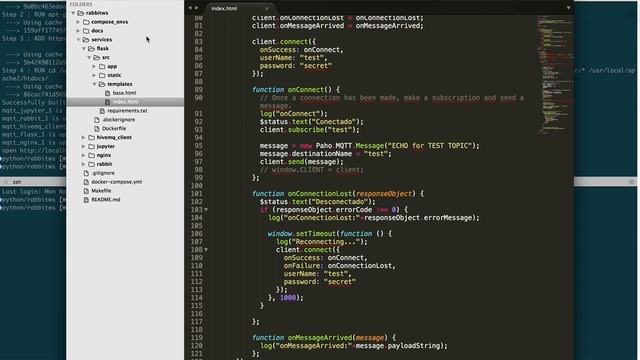Click the nginx folder icon
The width and height of the screenshot is (640, 360).
(91, 156)
